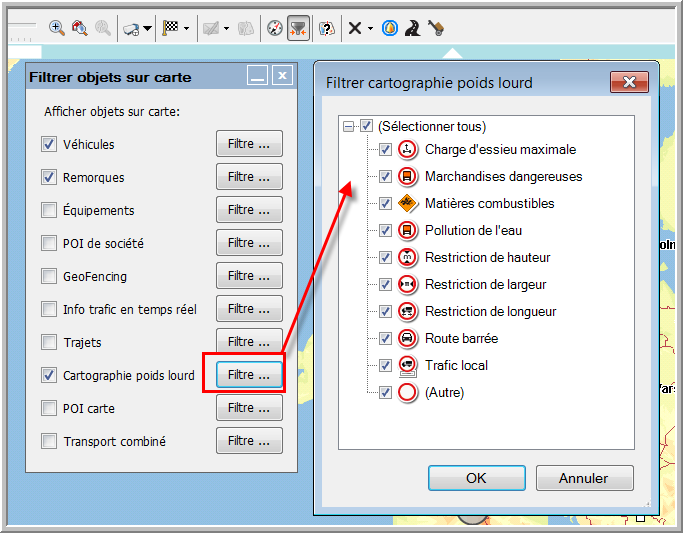Viewport: 683px width, 533px height.
Task: Open Filtre button for Cartographie poids lourd
Action: point(249,375)
